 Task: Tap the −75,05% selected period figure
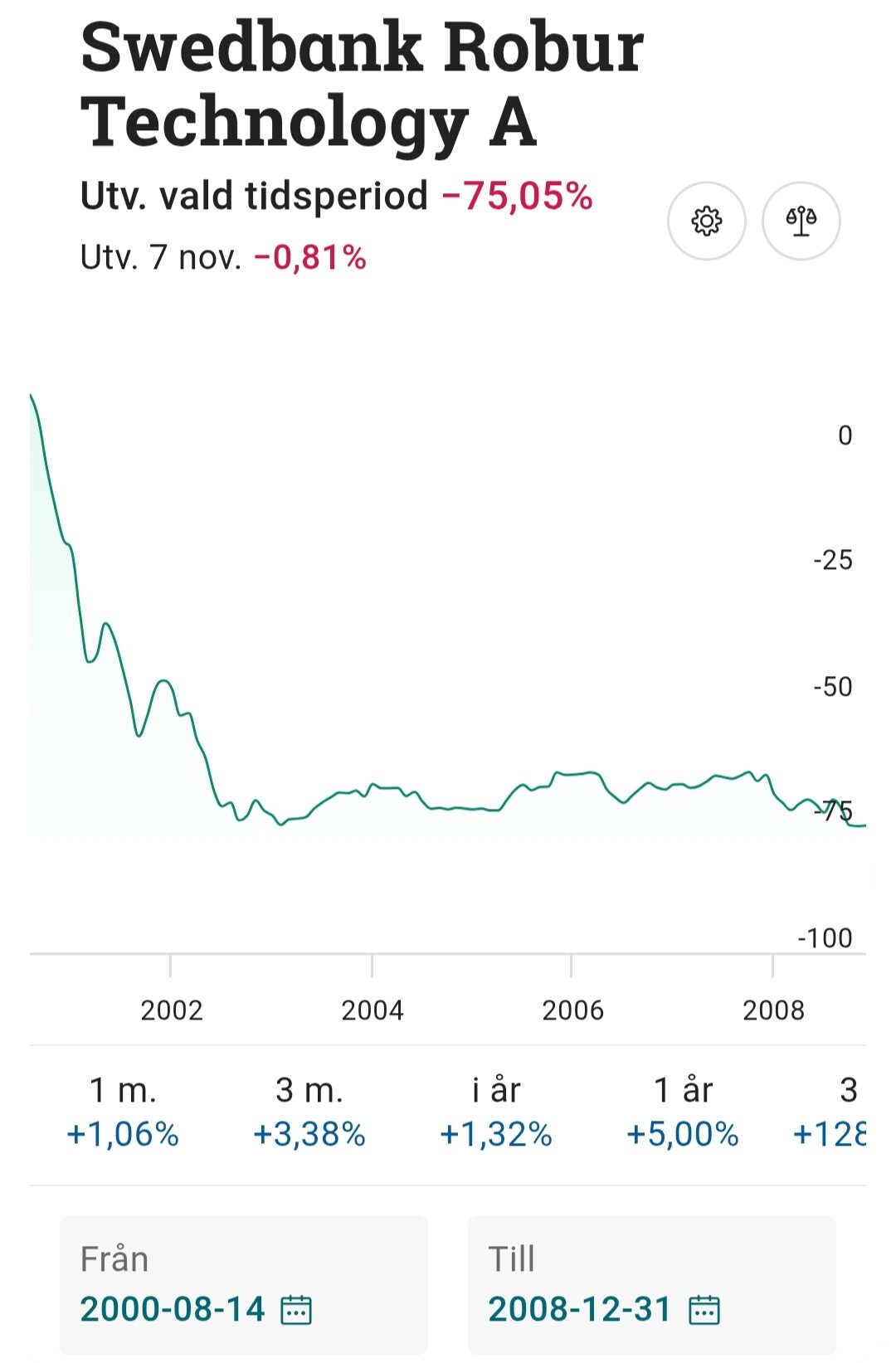tap(518, 197)
